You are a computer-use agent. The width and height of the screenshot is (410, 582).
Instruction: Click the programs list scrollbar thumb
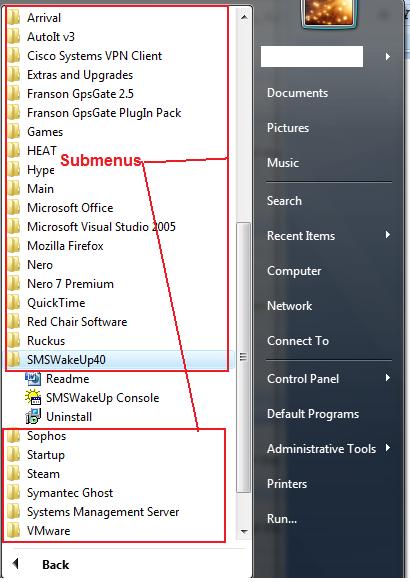pos(243,357)
